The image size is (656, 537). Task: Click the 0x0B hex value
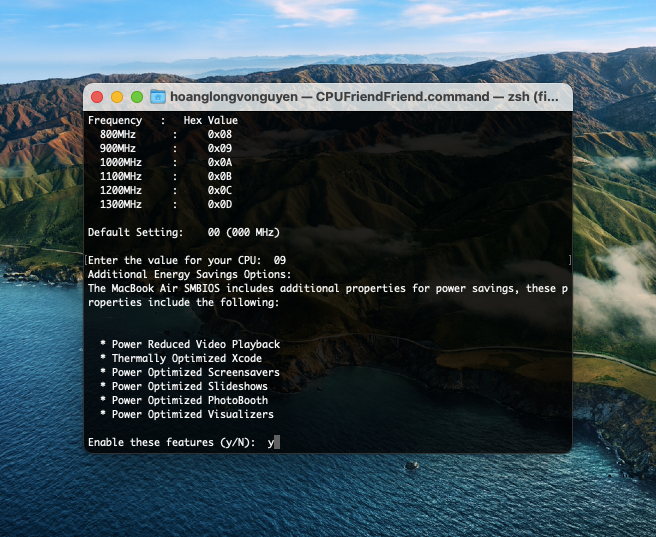pyautogui.click(x=220, y=176)
